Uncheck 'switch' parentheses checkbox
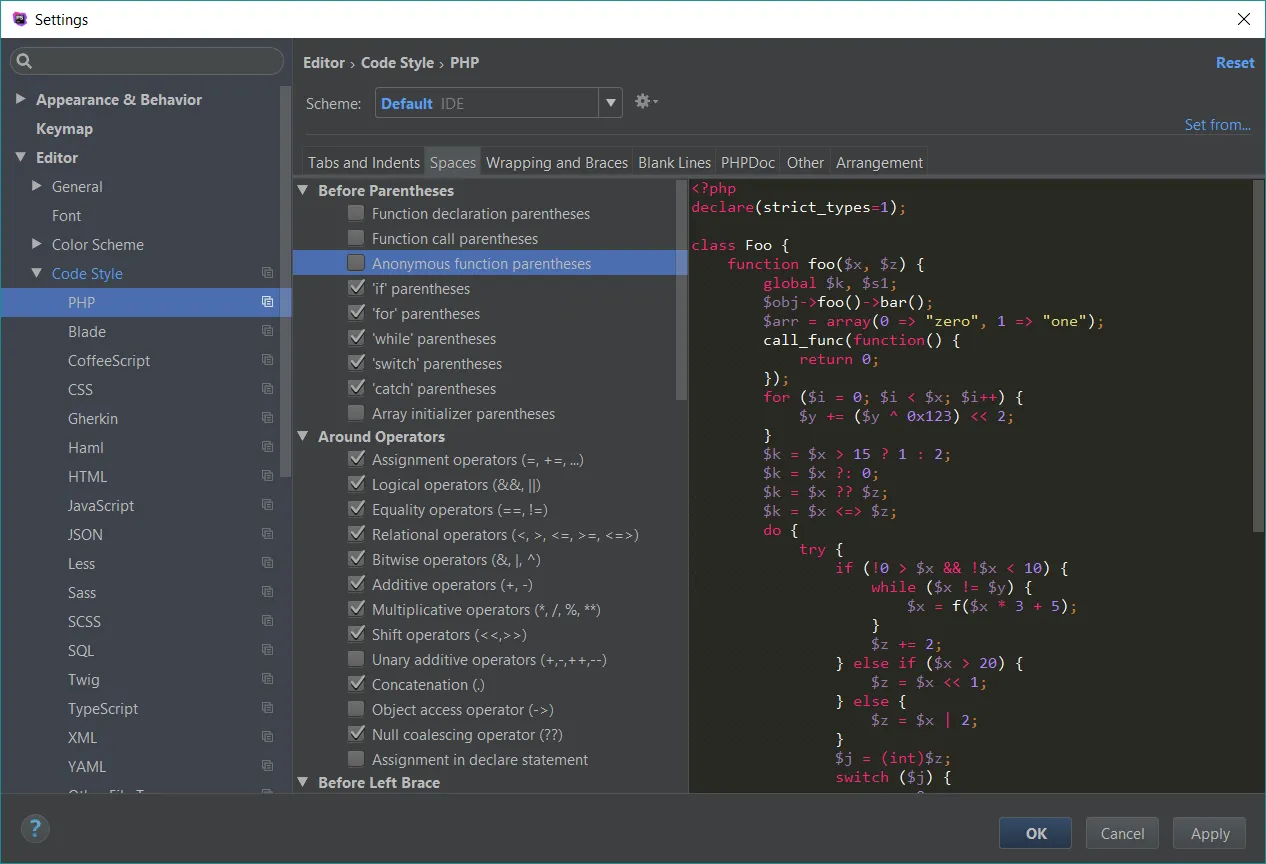The width and height of the screenshot is (1266, 864). click(356, 363)
